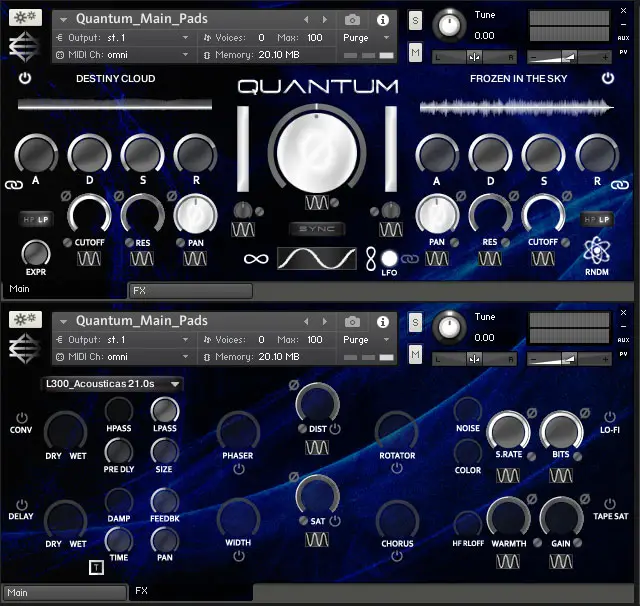The height and width of the screenshot is (606, 640).
Task: Toggle the WIDTH power button
Action: pos(239,556)
